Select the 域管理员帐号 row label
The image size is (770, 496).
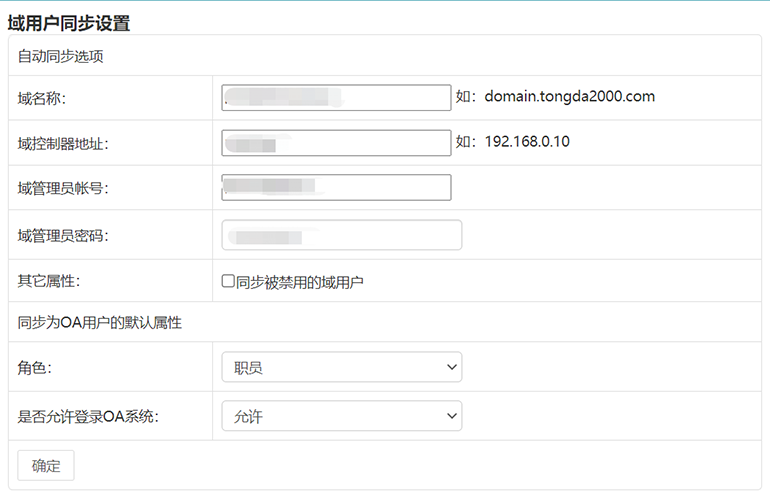pyautogui.click(x=62, y=188)
